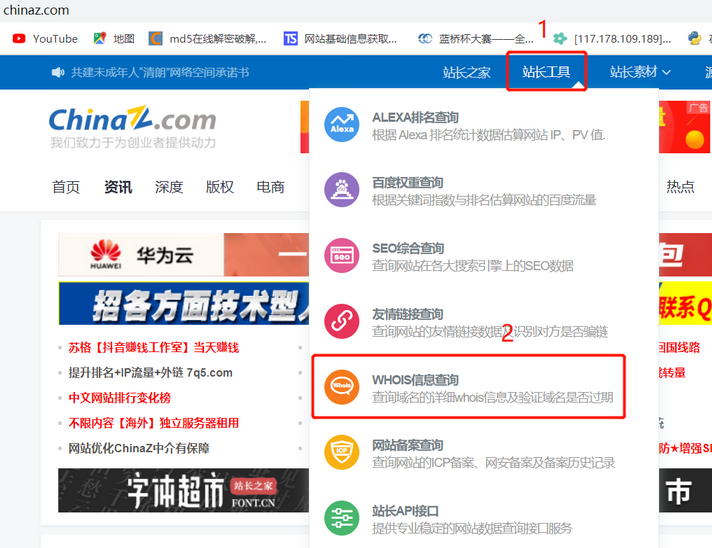The width and height of the screenshot is (712, 548).
Task: Open 不限内容海外独立服务器租用 link
Action: [x=153, y=423]
